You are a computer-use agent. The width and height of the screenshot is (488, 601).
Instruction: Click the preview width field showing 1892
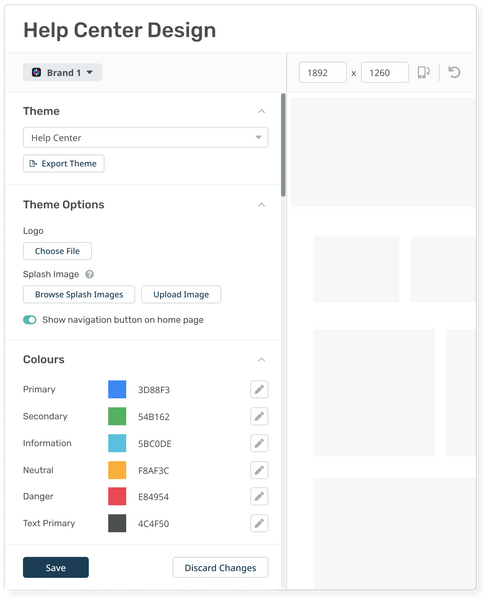coord(323,72)
